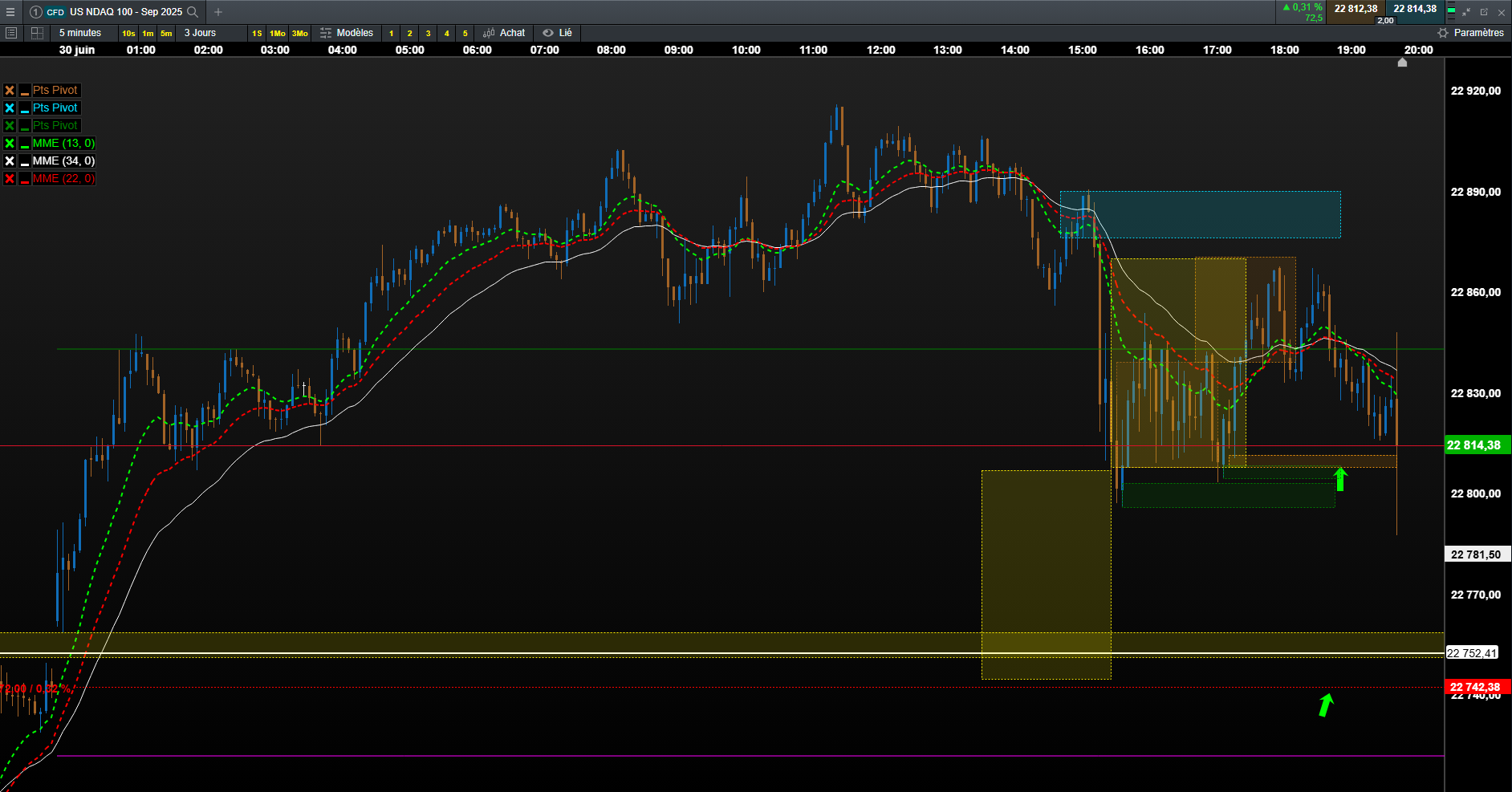Image resolution: width=1512 pixels, height=792 pixels.
Task: Remove the blue Pts Pivot indicator via its X box
Action: pos(10,108)
